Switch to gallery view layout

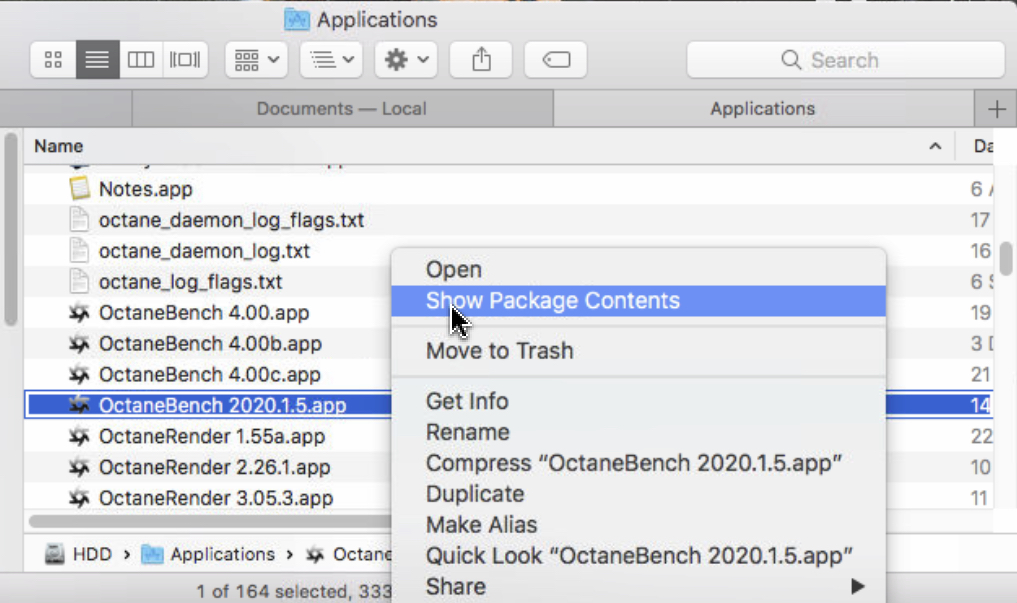click(185, 60)
